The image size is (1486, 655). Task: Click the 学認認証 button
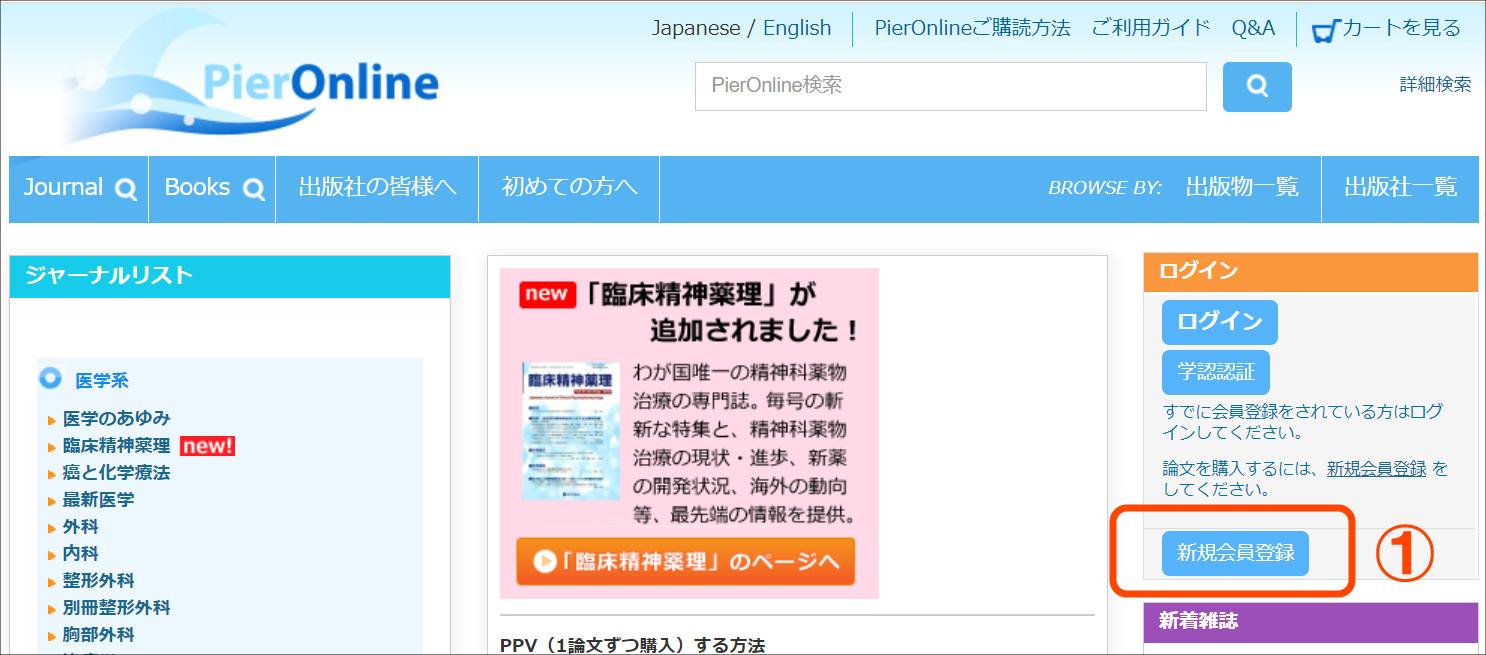1215,372
